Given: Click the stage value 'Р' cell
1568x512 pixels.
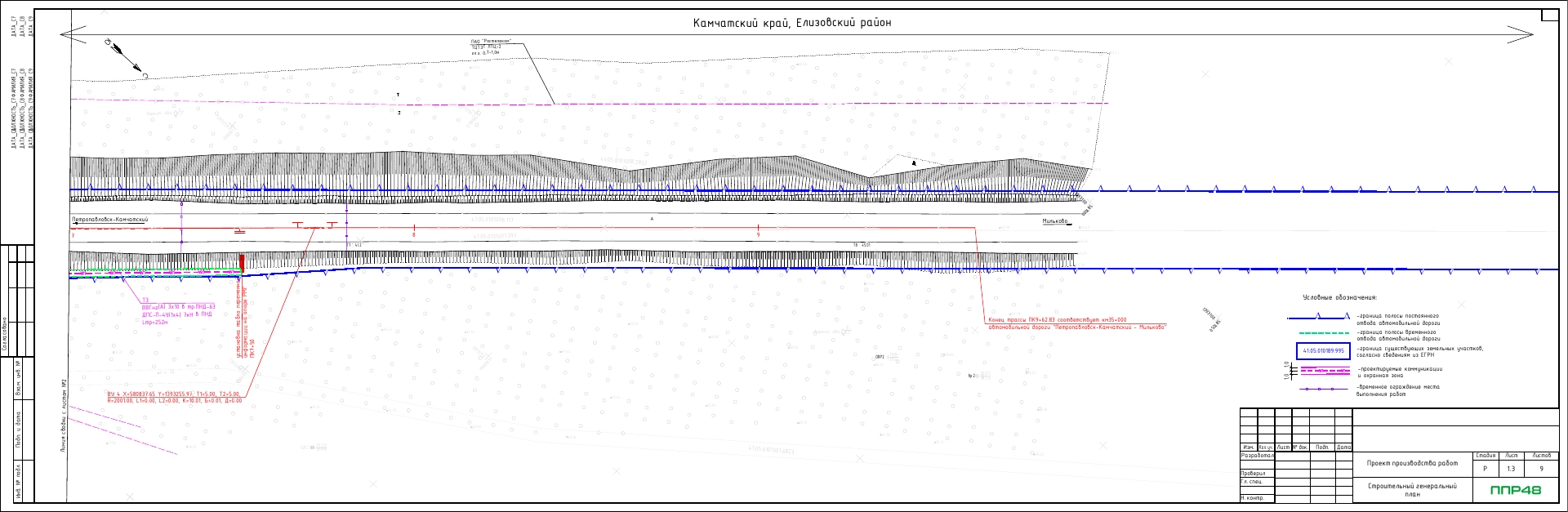Looking at the screenshot, I should point(1486,469).
